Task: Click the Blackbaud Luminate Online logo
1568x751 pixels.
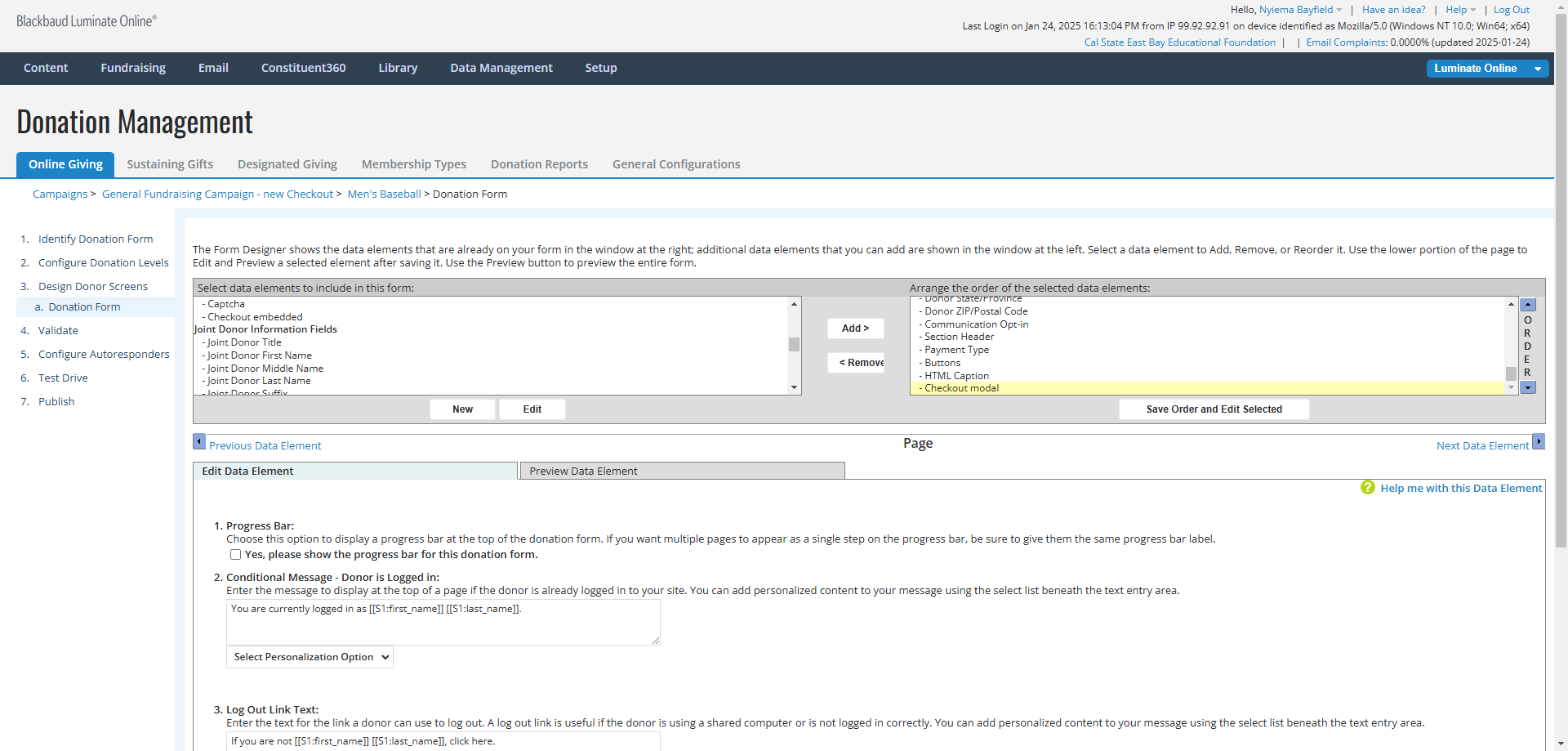Action: click(87, 21)
